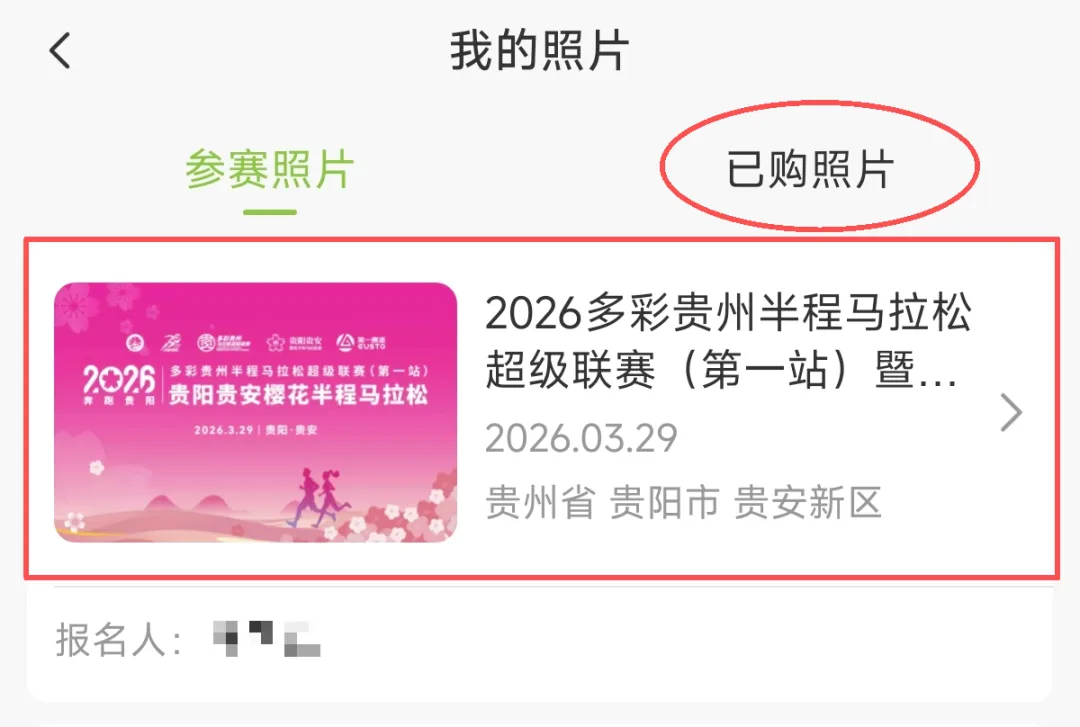The width and height of the screenshot is (1080, 727).
Task: Click the event date 2026.03.29
Action: click(x=581, y=438)
